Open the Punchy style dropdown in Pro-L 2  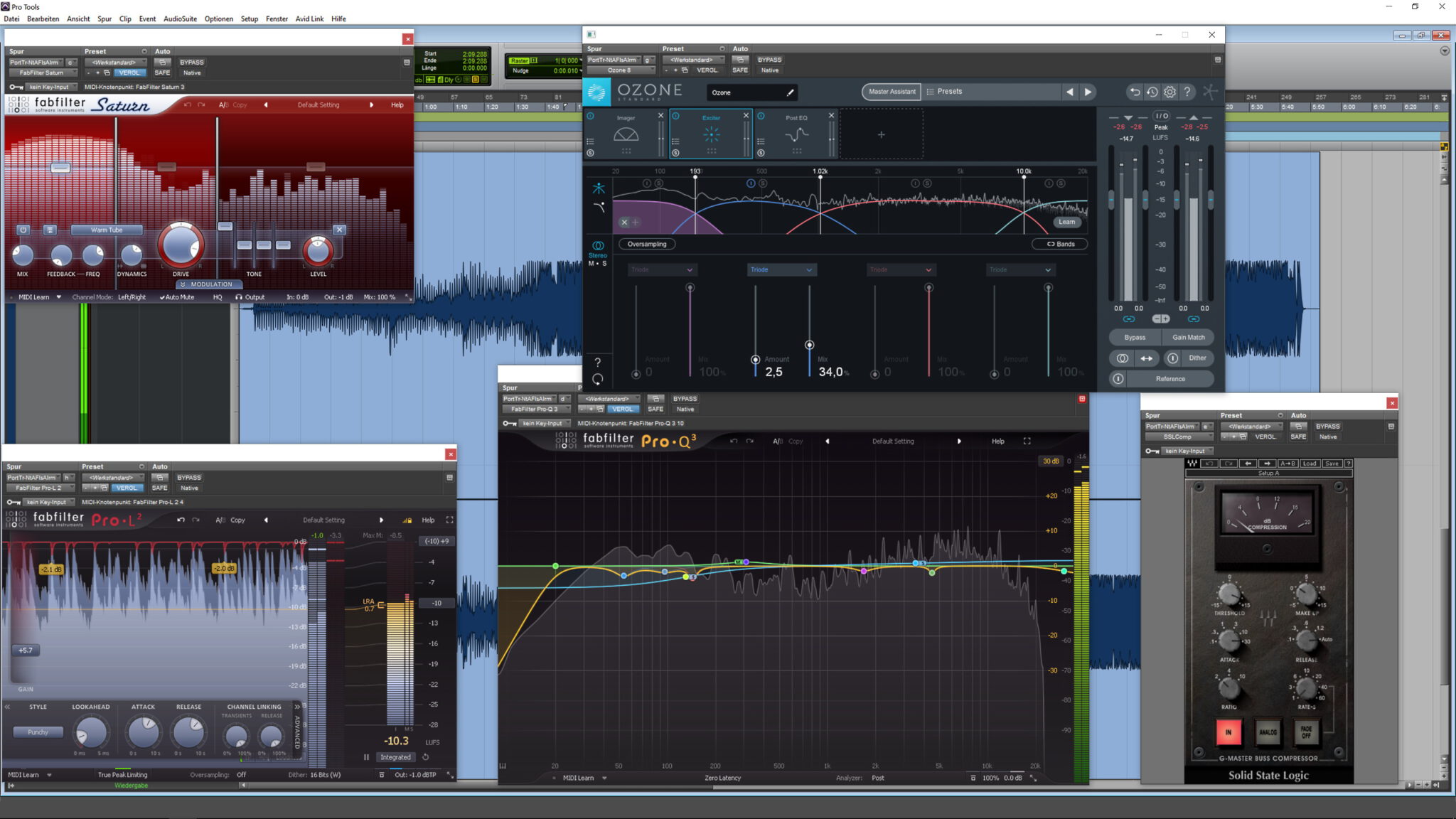38,732
